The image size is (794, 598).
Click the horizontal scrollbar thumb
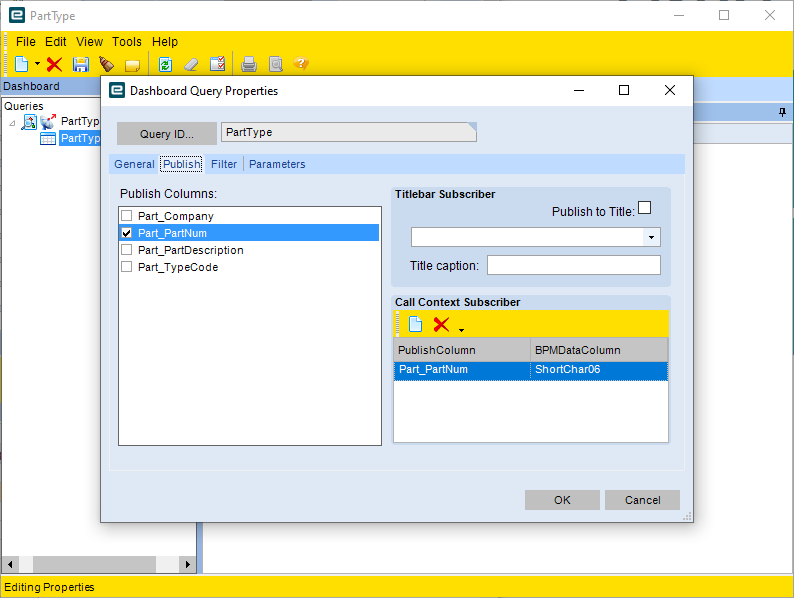pos(94,564)
